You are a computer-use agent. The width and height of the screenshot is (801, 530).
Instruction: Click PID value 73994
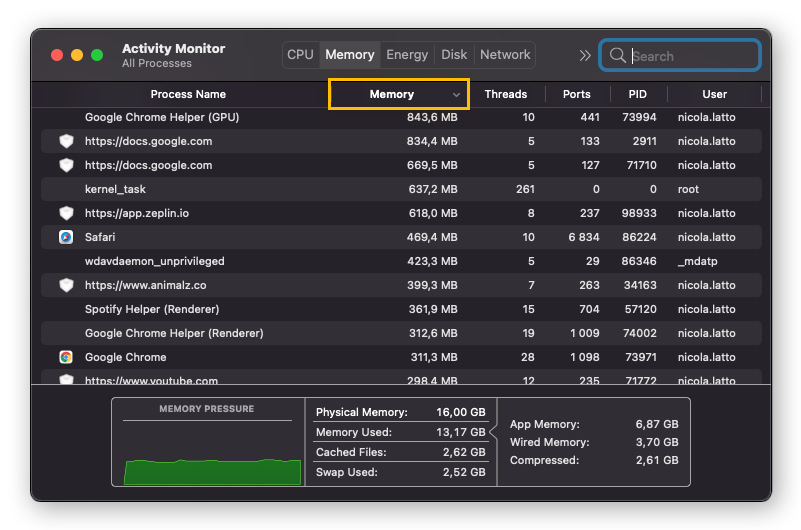pyautogui.click(x=639, y=117)
